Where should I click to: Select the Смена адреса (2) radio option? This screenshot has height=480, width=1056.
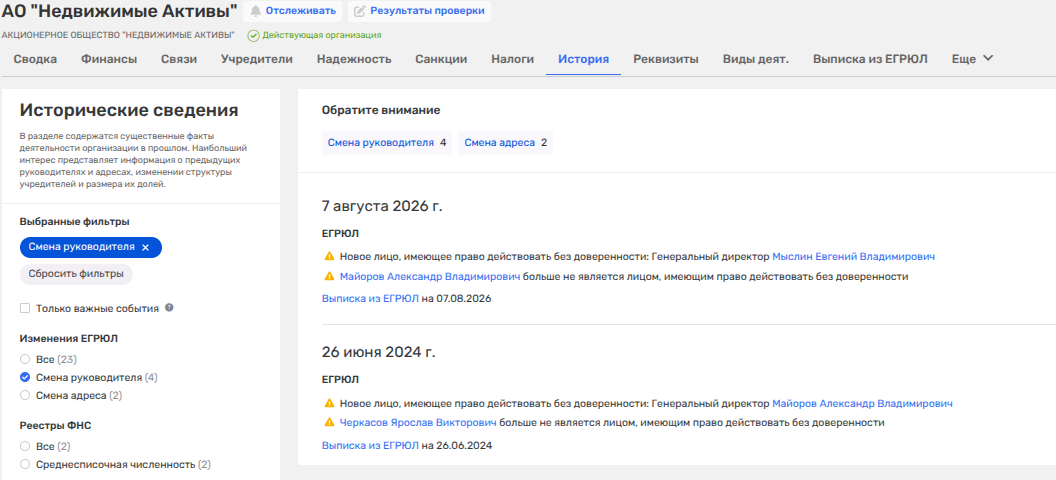coord(25,395)
